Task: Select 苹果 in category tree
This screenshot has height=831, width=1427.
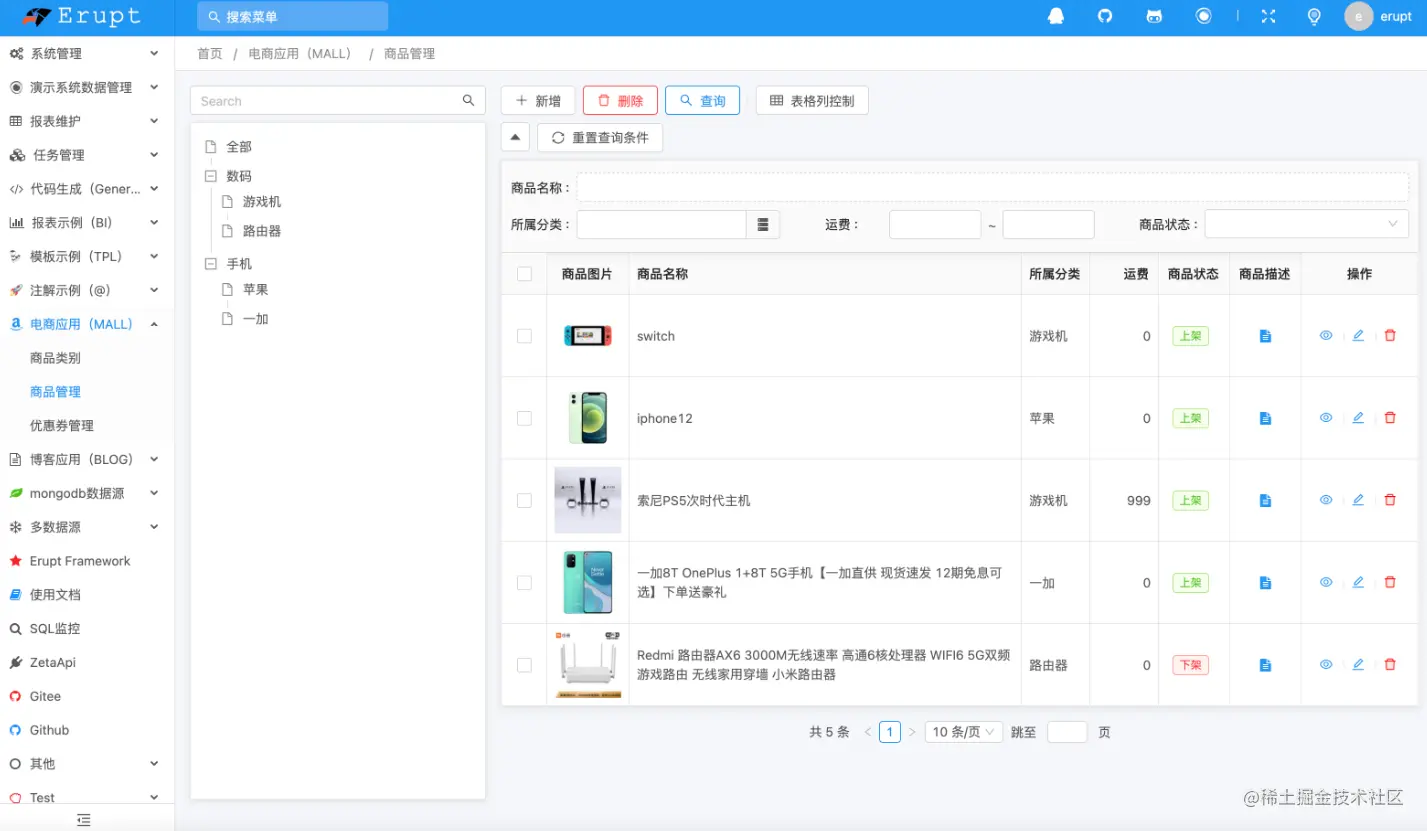Action: click(x=255, y=290)
